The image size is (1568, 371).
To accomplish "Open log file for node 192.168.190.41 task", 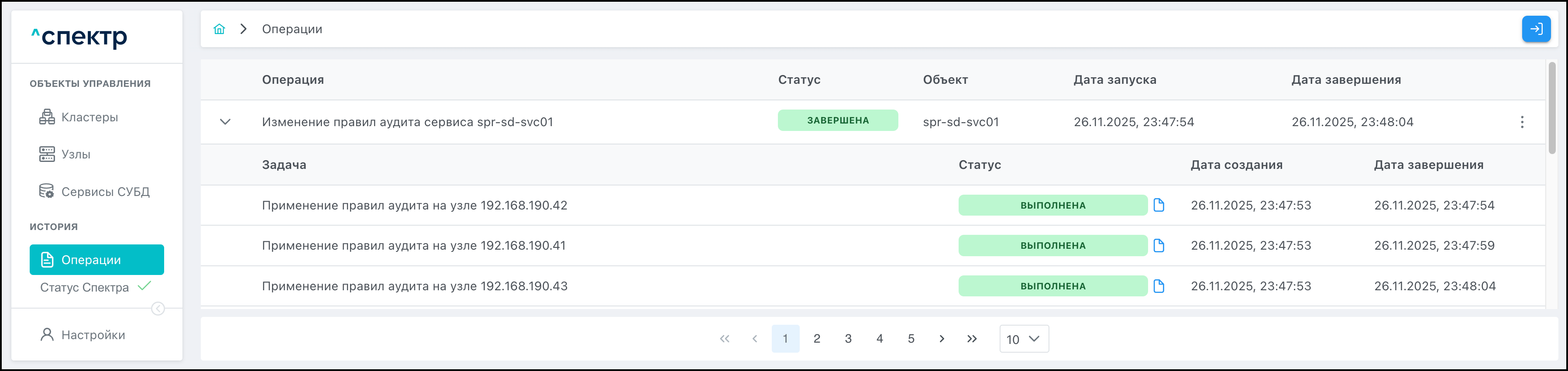I will click(x=1159, y=246).
